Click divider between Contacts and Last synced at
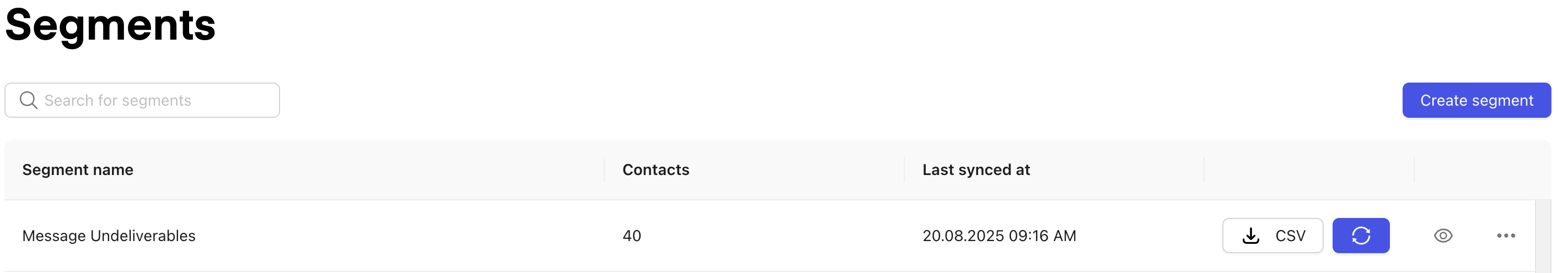Viewport: 1568px width, 273px height. point(904,170)
